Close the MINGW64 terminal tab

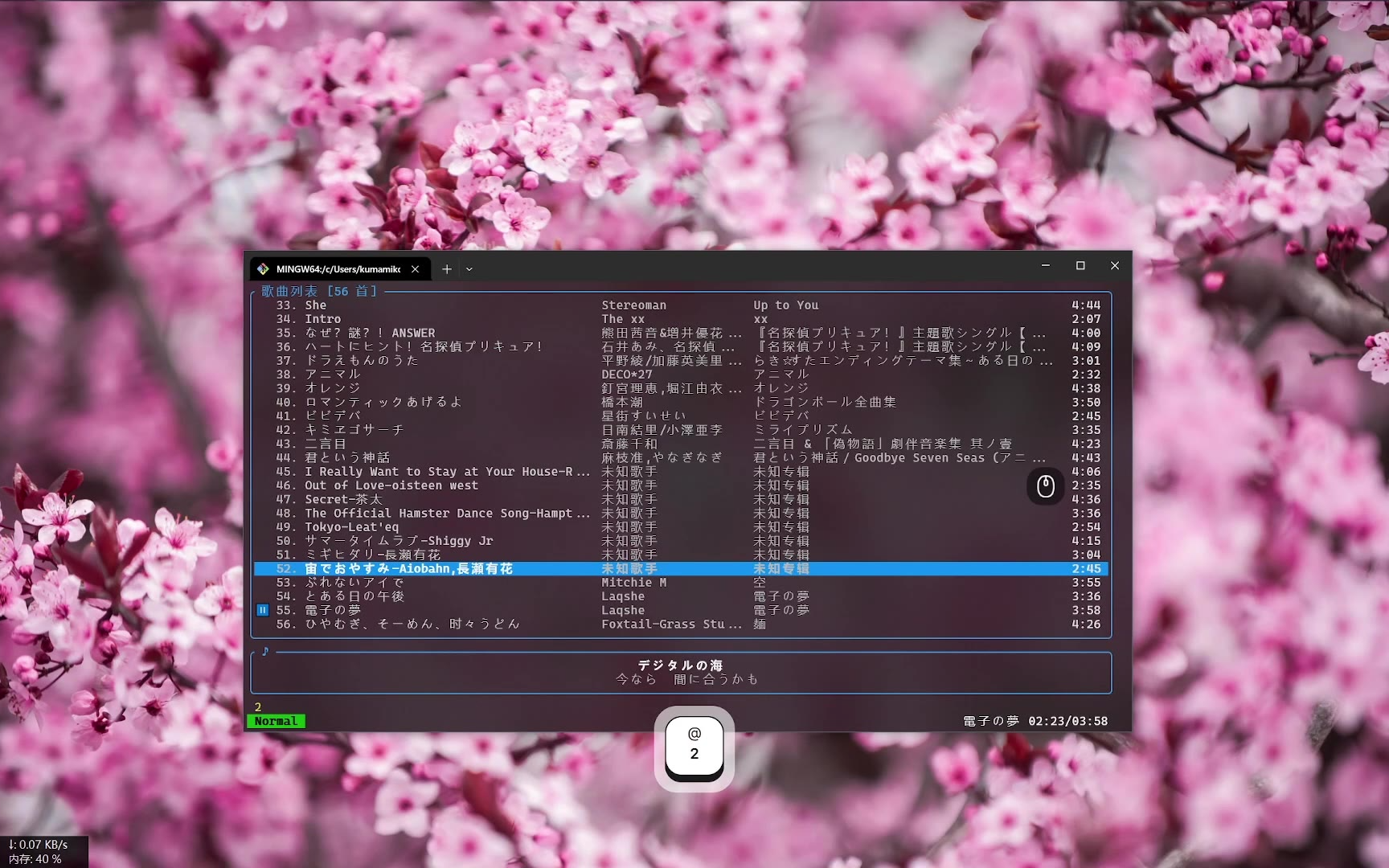pyautogui.click(x=415, y=269)
